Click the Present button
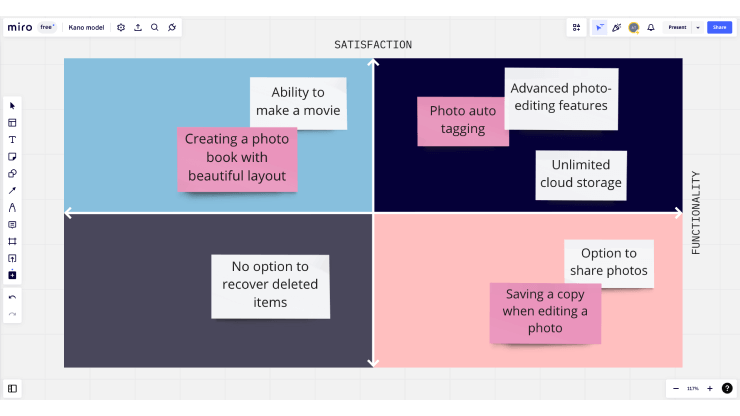 [677, 27]
